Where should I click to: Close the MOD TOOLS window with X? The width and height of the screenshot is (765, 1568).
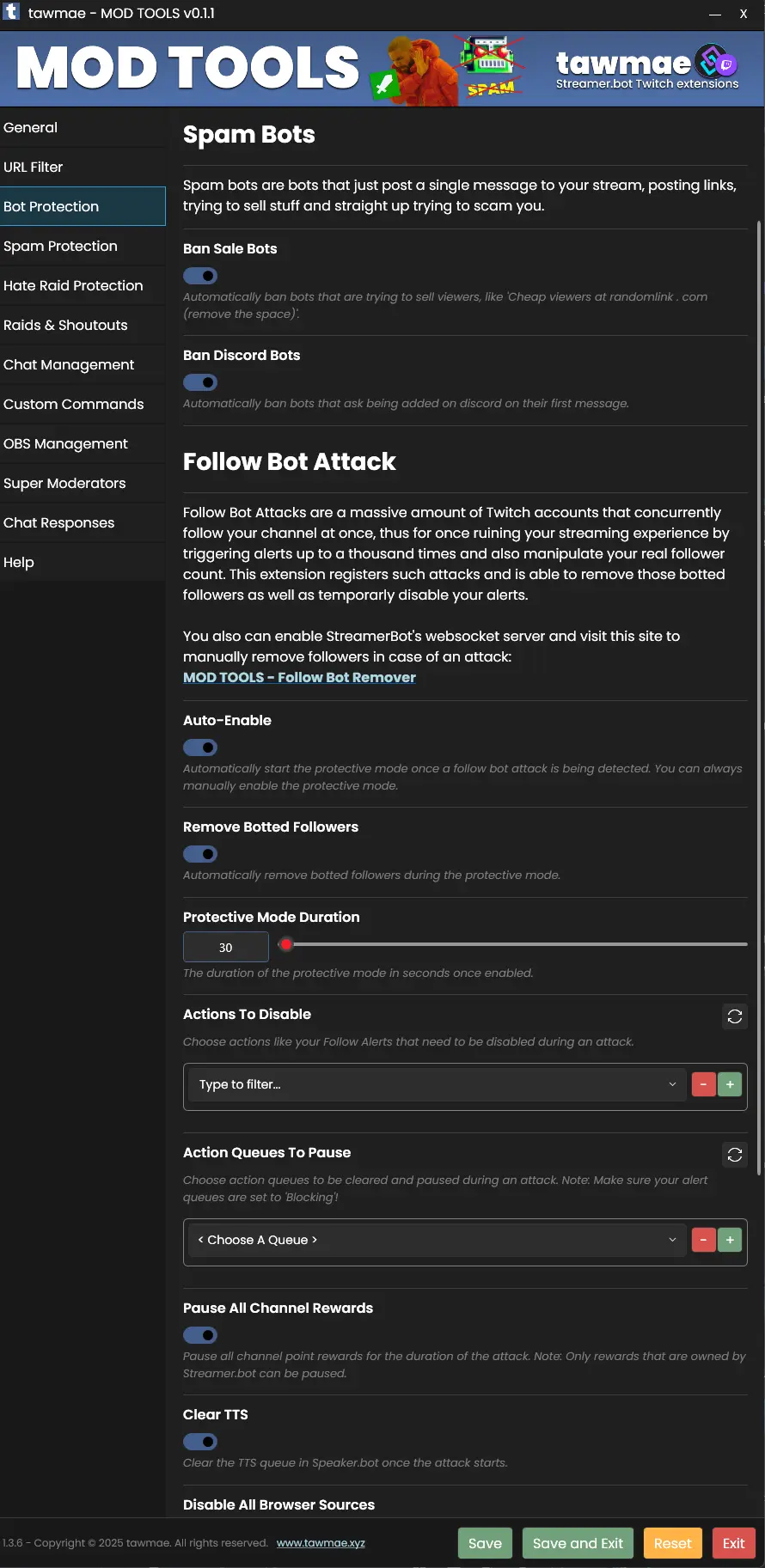pos(744,14)
